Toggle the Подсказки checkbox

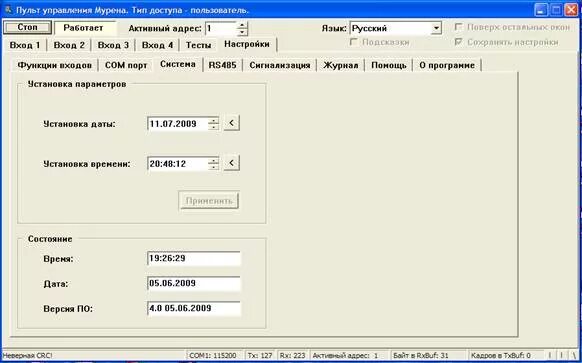click(353, 42)
